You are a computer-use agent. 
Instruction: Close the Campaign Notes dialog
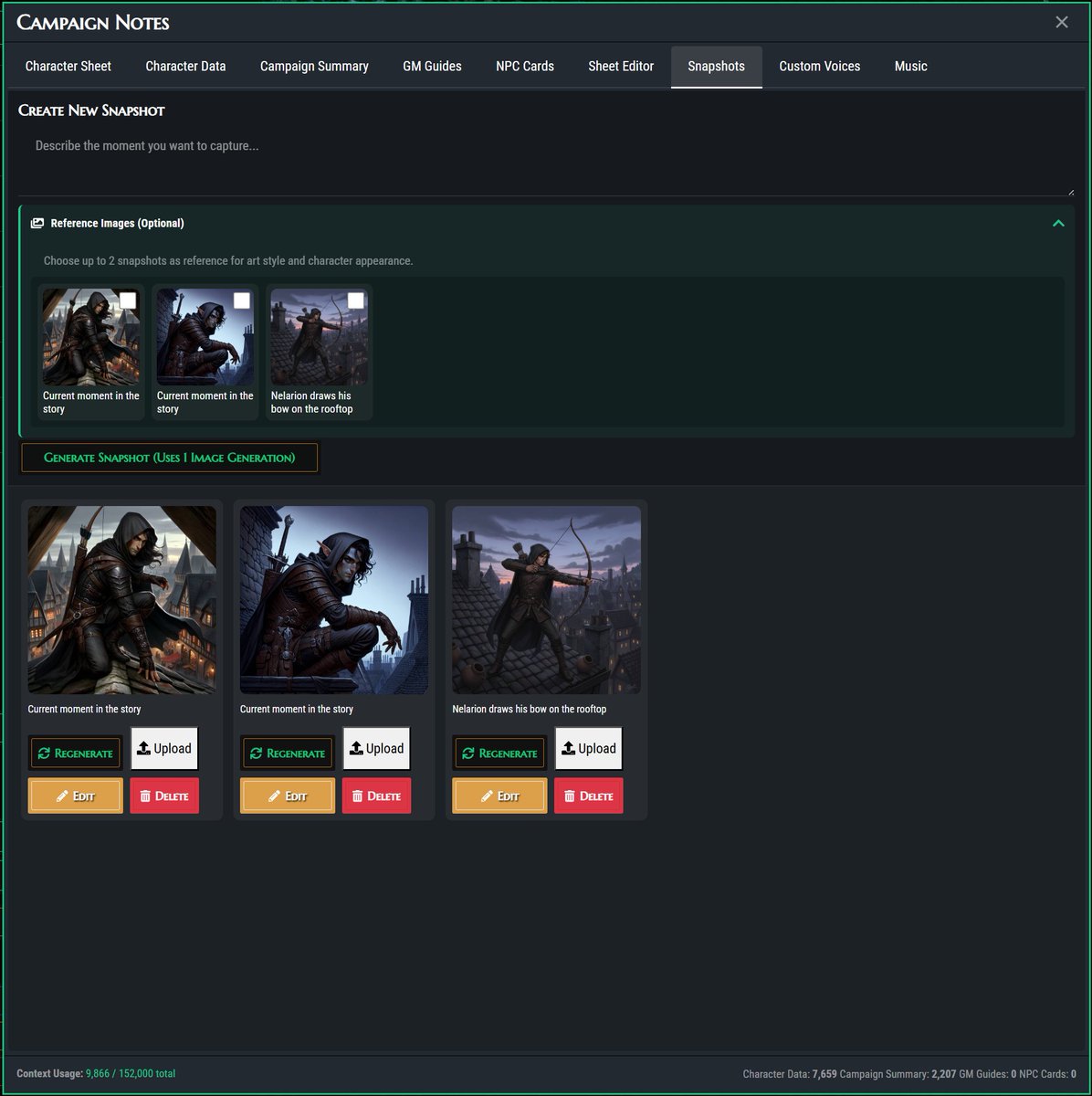(x=1062, y=22)
